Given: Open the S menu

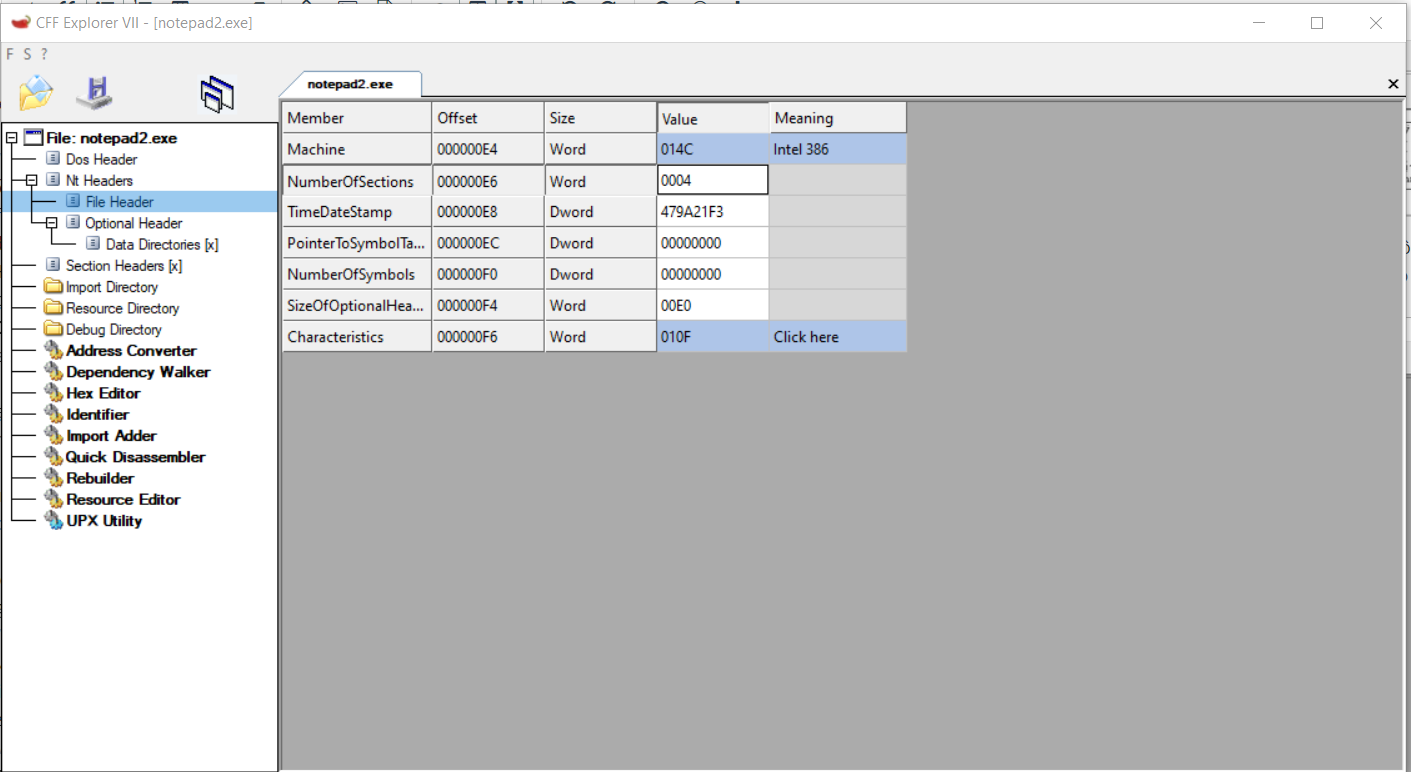Looking at the screenshot, I should [27, 54].
